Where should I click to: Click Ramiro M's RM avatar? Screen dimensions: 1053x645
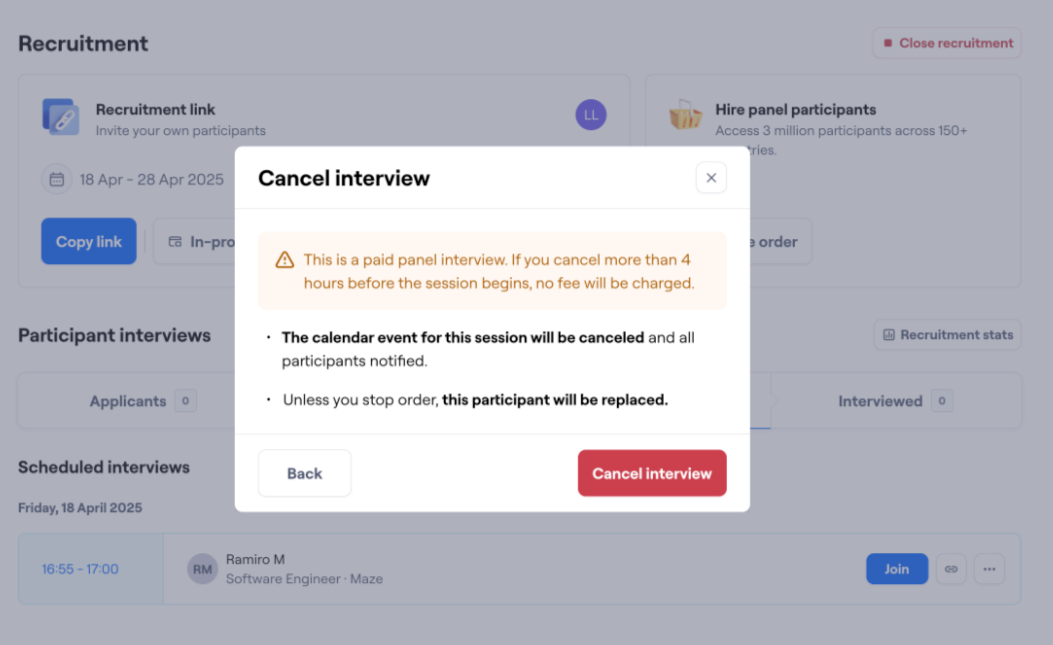pyautogui.click(x=202, y=568)
